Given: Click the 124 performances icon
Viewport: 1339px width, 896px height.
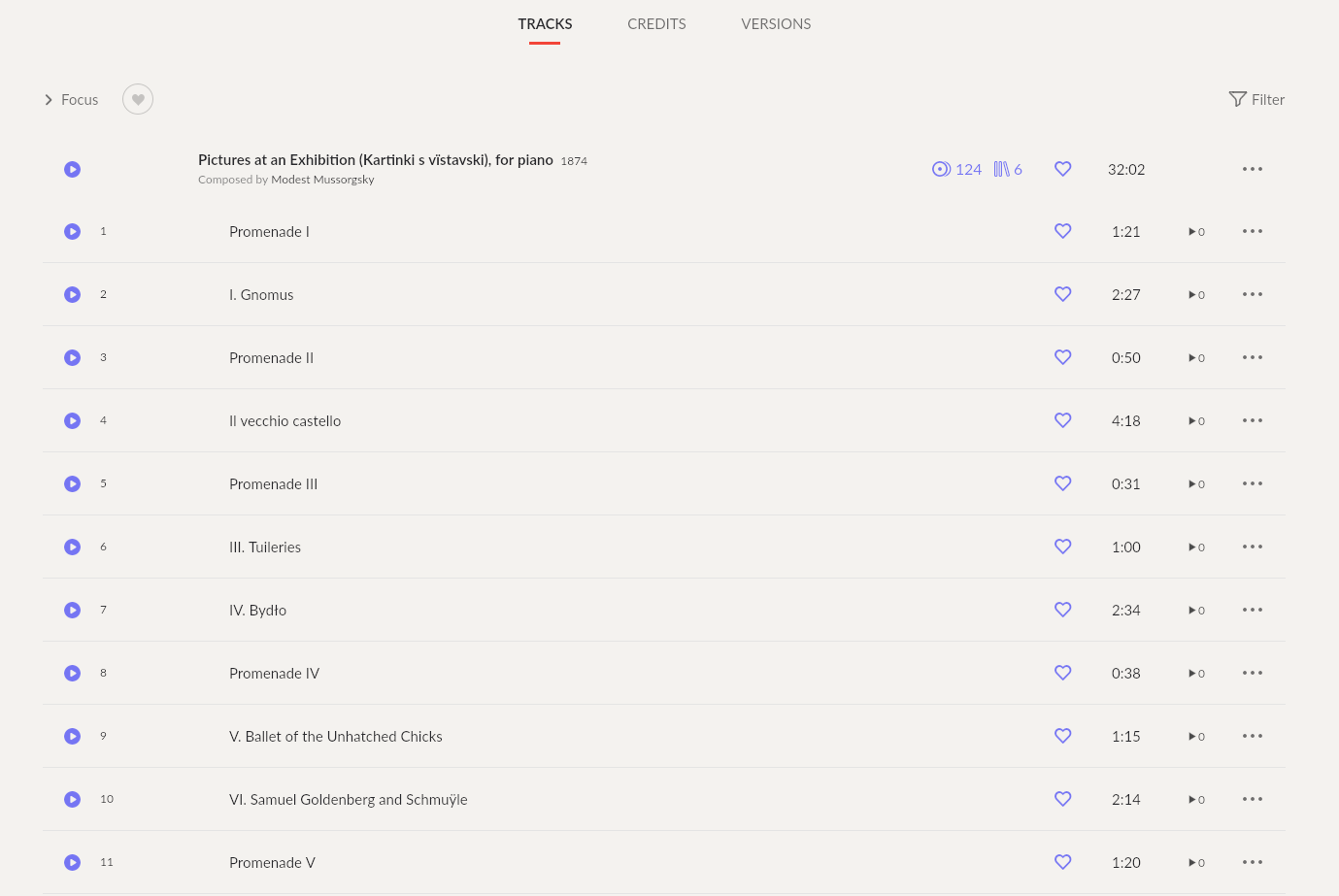Looking at the screenshot, I should 956,169.
